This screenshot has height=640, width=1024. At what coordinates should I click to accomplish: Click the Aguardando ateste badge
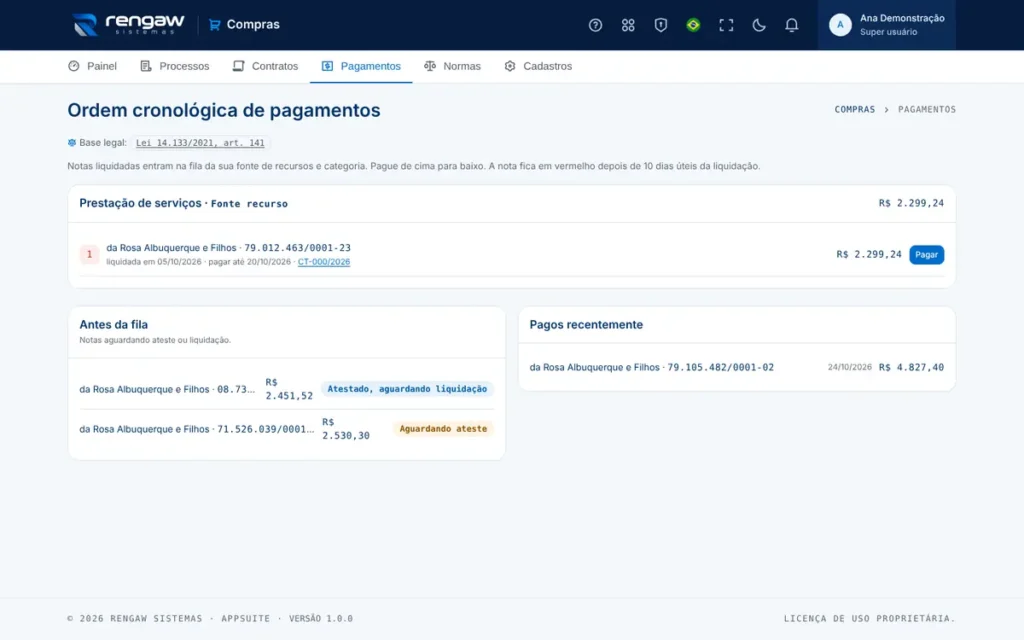(443, 428)
